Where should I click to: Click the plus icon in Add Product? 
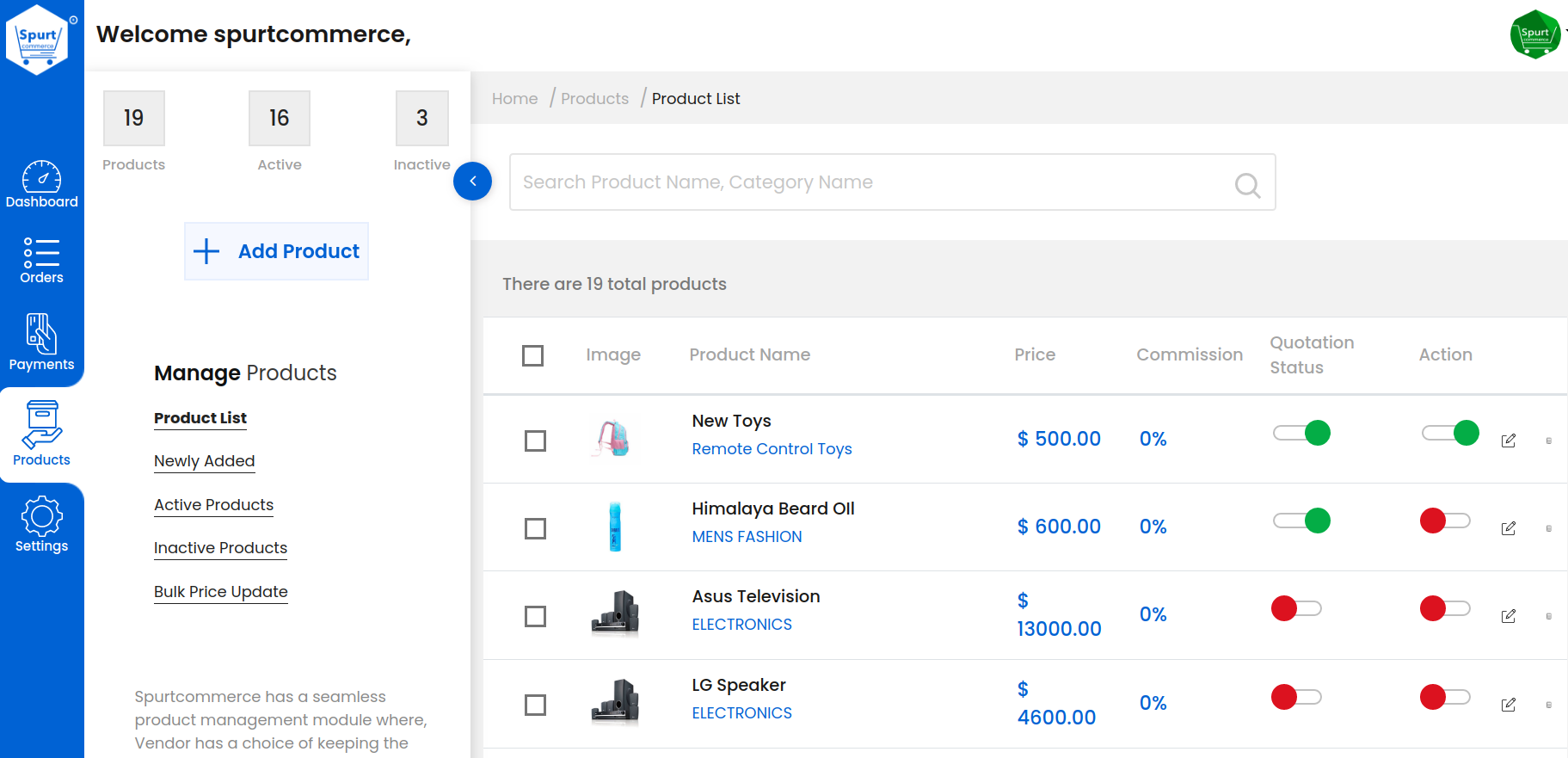click(x=206, y=251)
